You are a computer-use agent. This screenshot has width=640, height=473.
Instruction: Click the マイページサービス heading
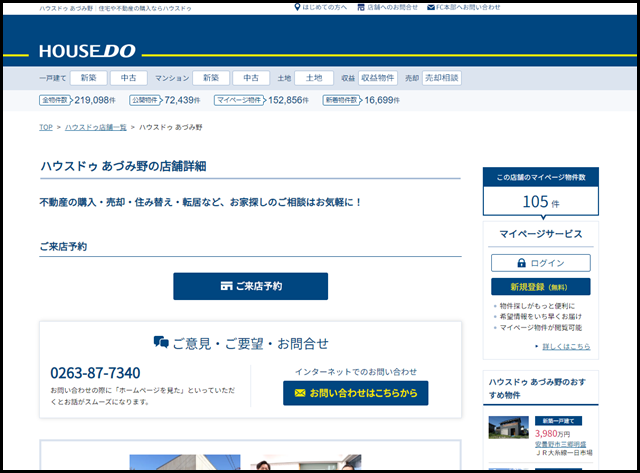[541, 234]
